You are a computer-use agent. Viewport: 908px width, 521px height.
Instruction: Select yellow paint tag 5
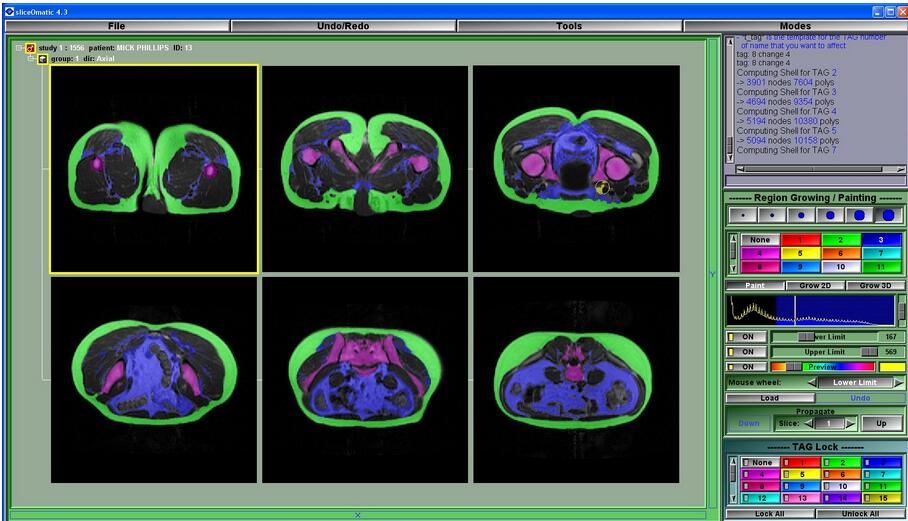click(x=800, y=254)
